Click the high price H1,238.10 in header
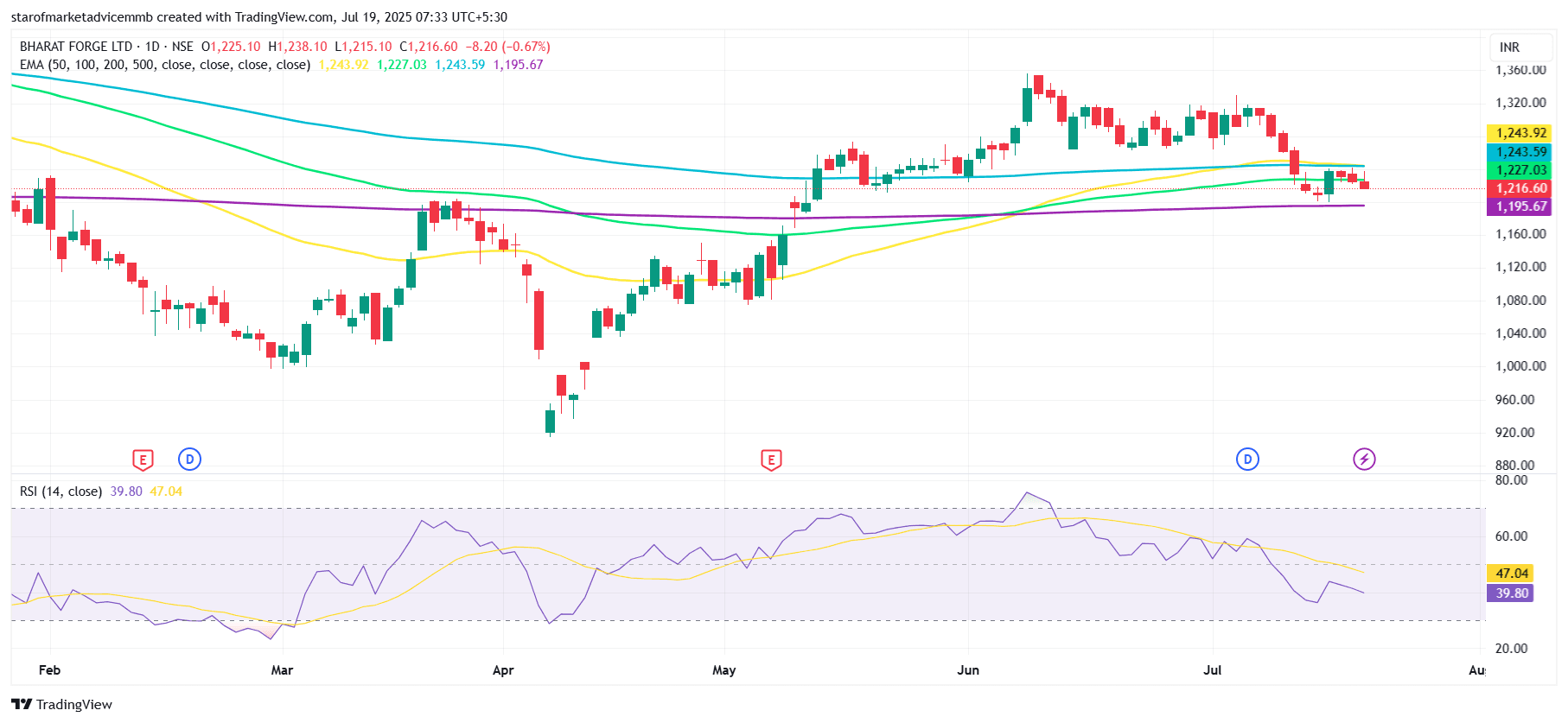This screenshot has height=723, width=1568. coord(297,47)
